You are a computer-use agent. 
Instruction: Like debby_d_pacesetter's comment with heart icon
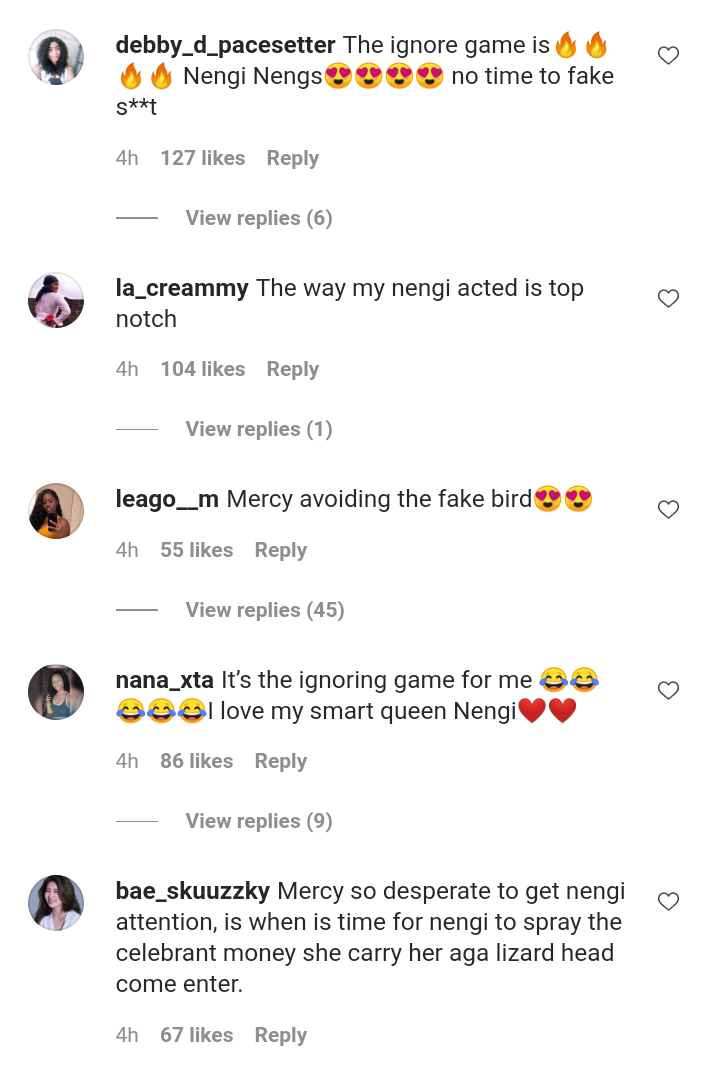coord(668,56)
